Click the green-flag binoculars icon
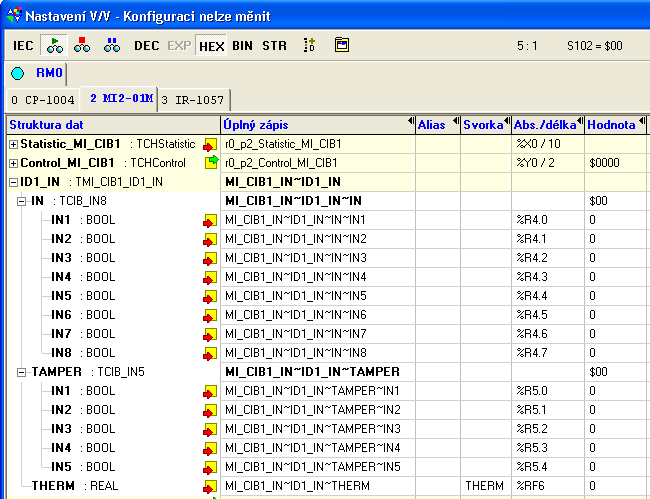Viewport: 650px width, 499px height. [54, 45]
